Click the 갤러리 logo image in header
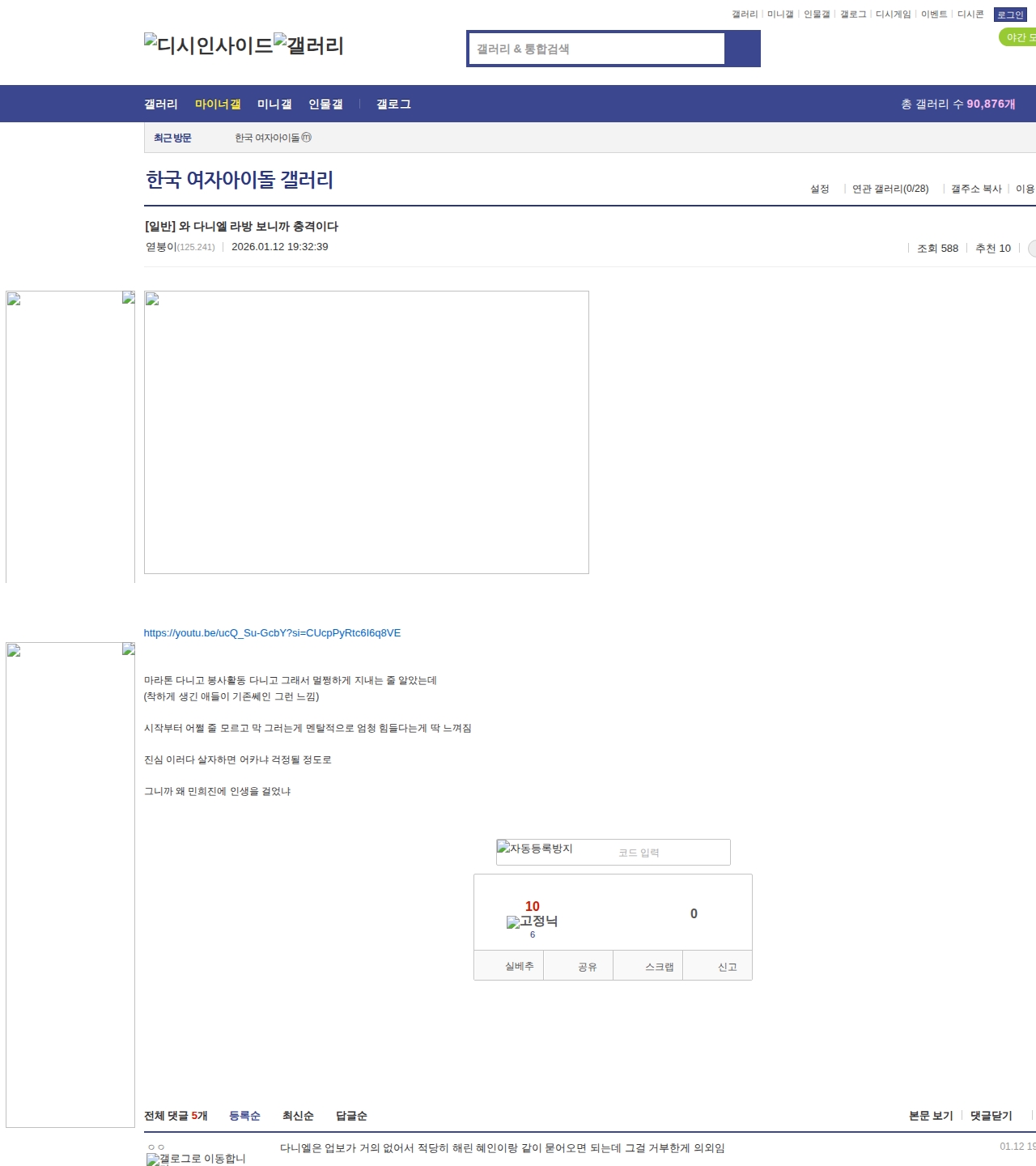Image resolution: width=1036 pixels, height=1166 pixels. pos(308,45)
